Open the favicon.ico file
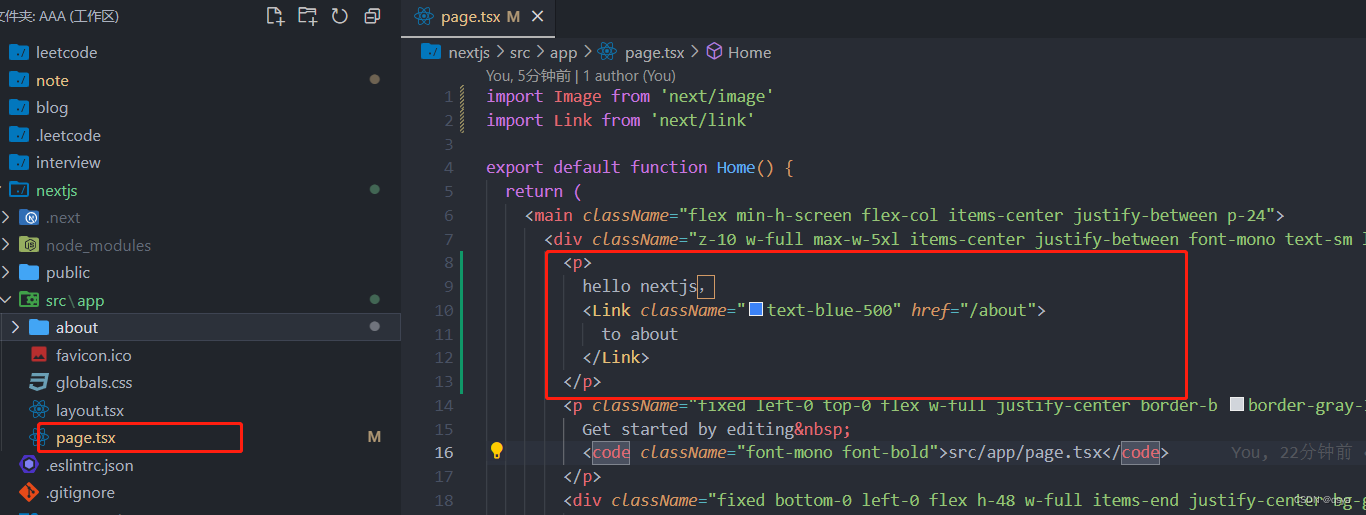 coord(94,355)
